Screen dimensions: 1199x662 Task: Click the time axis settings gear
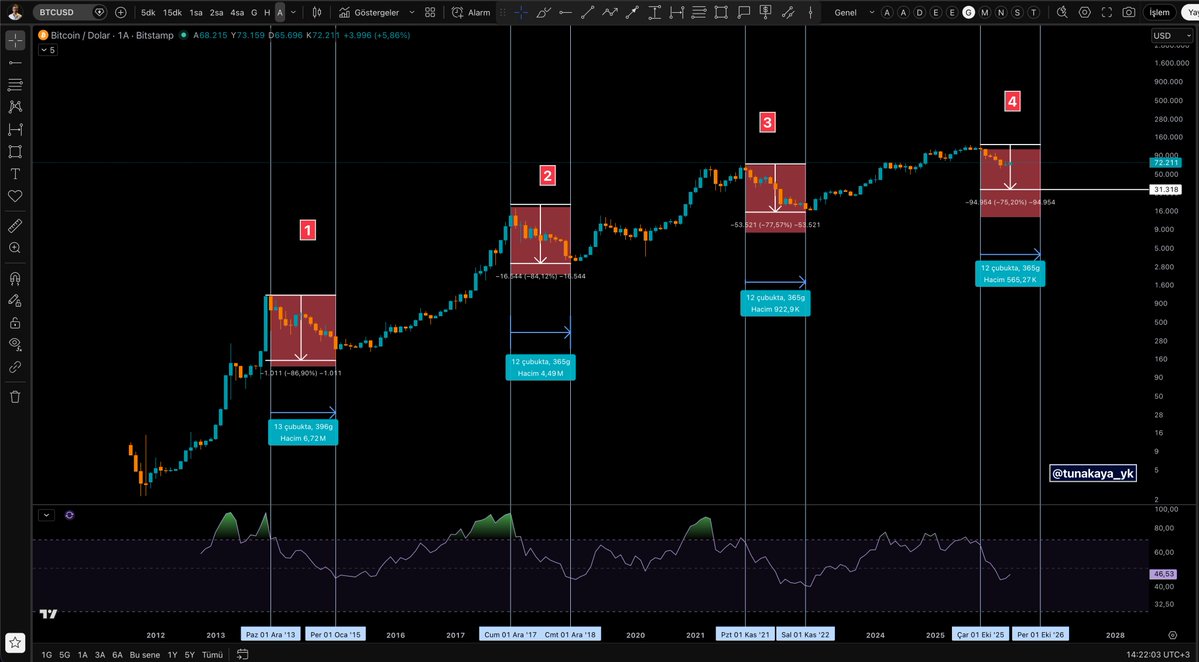1172,634
